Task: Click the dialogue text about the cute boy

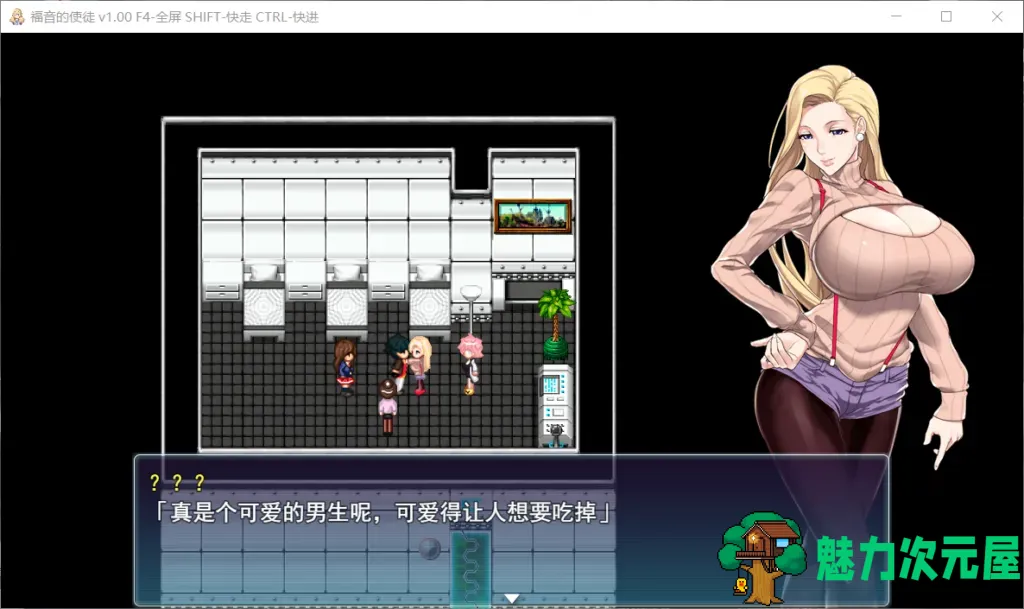Action: (x=383, y=512)
